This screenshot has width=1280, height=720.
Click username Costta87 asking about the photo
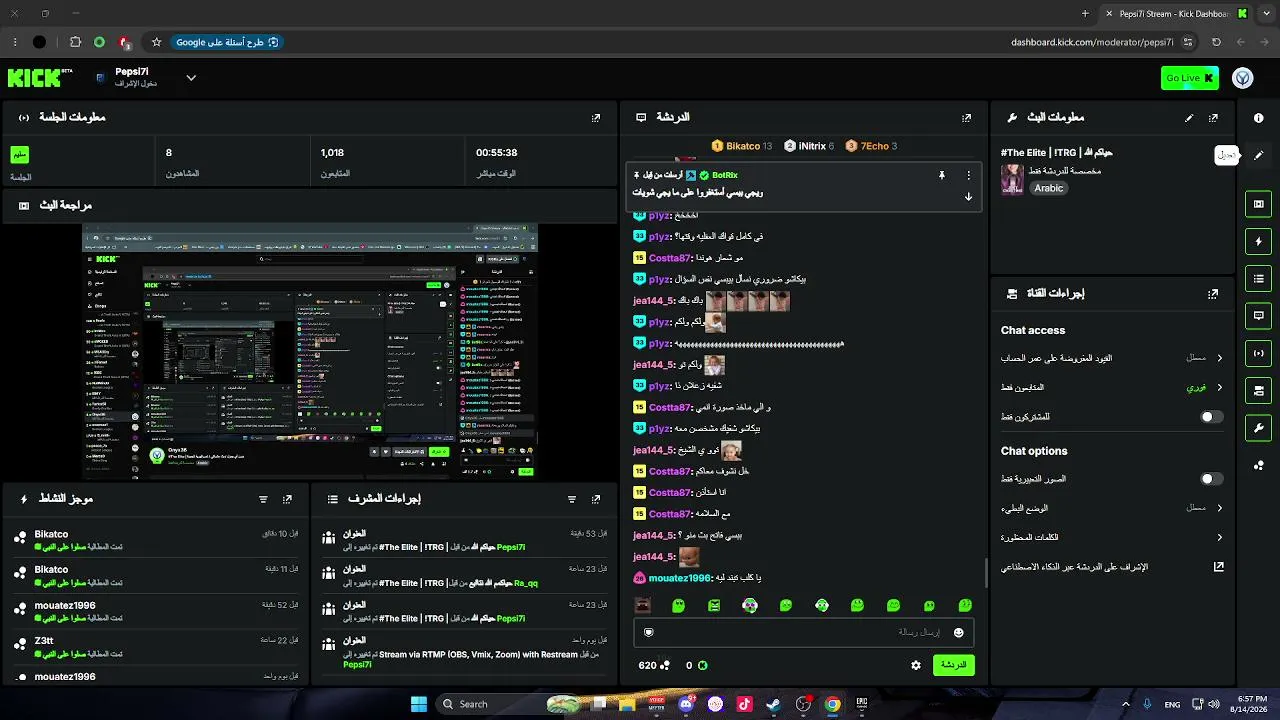670,408
